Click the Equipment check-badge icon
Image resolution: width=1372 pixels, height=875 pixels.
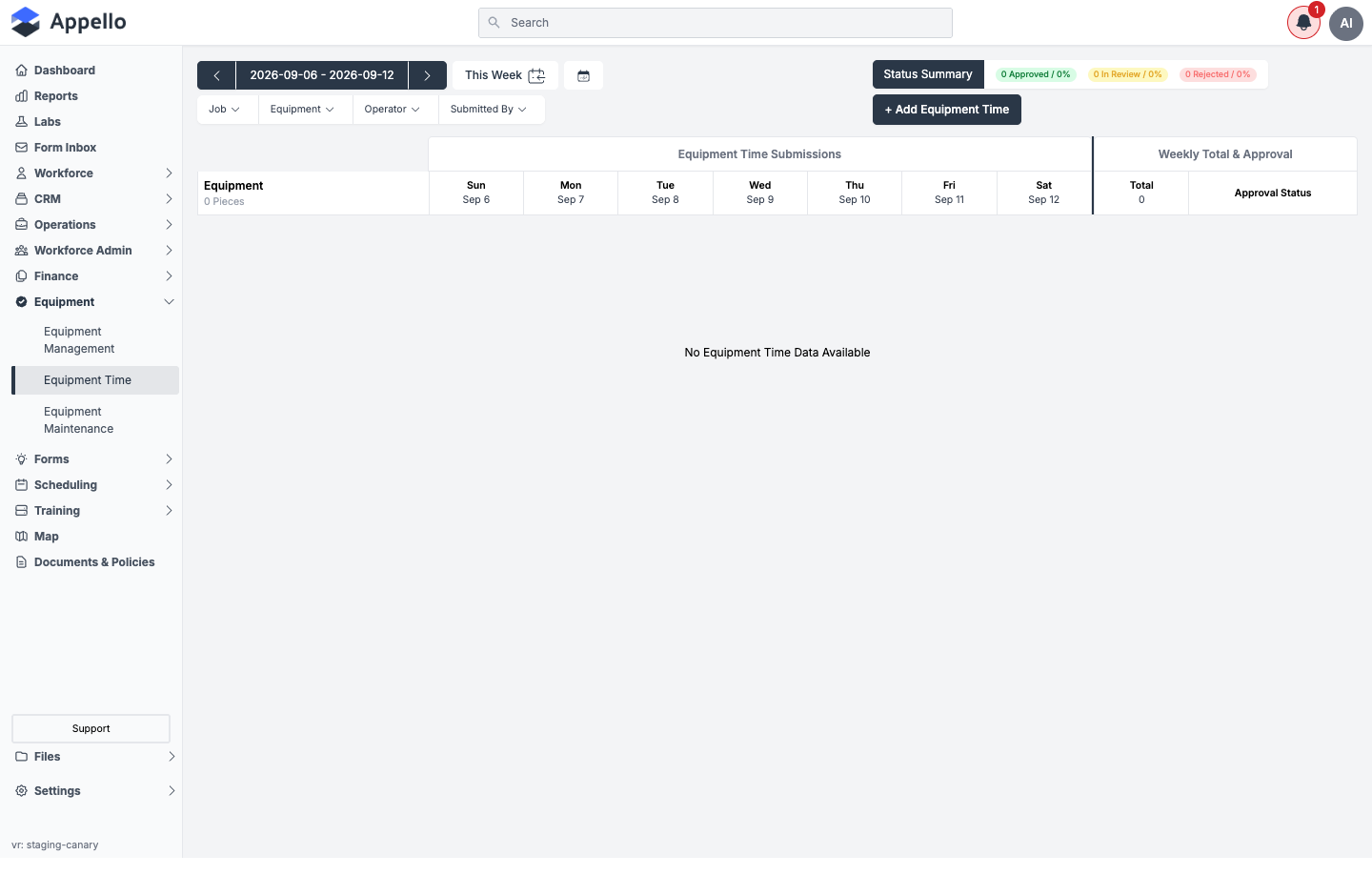pos(21,302)
